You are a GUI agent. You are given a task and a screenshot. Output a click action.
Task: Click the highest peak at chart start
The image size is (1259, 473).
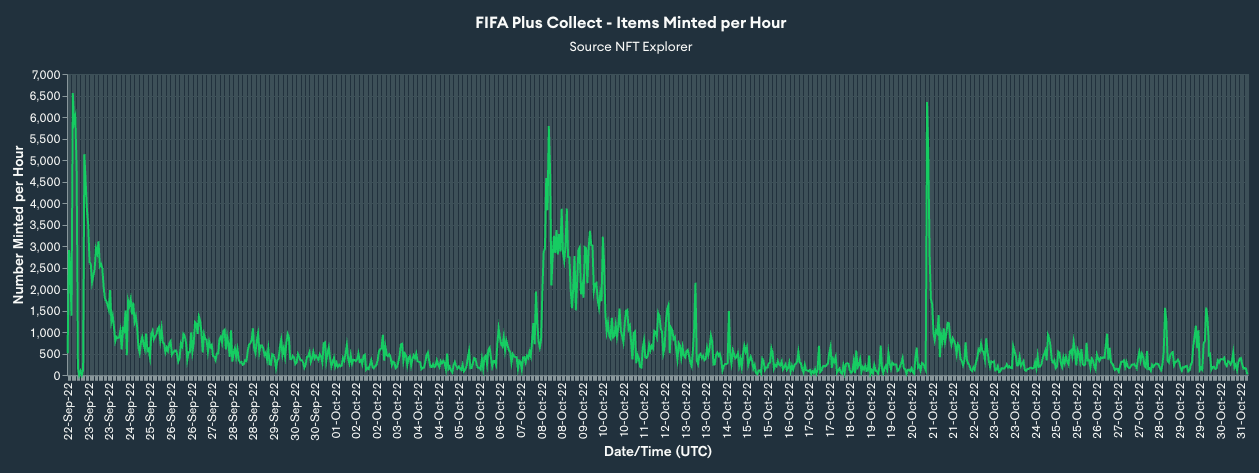(x=72, y=94)
